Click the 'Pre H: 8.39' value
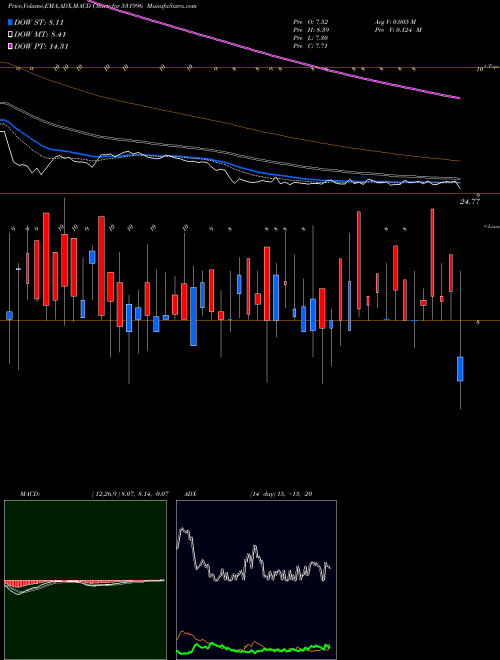This screenshot has width=500, height=660. (x=311, y=29)
